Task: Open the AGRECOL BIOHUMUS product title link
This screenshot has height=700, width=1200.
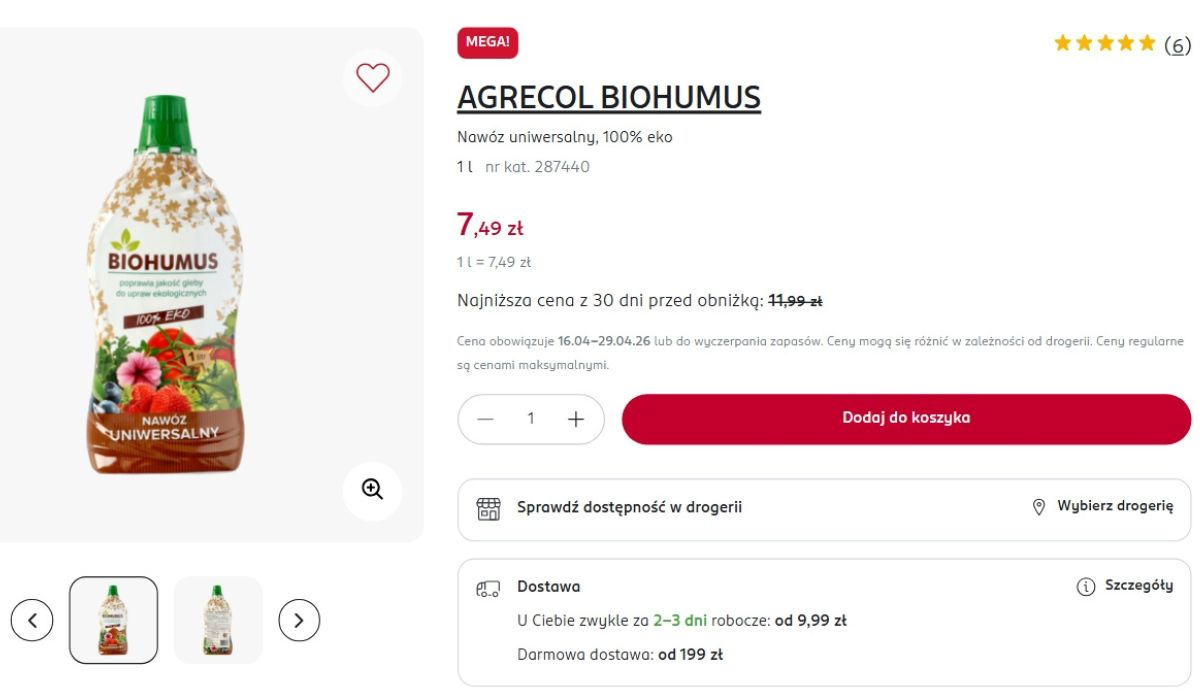Action: 608,98
